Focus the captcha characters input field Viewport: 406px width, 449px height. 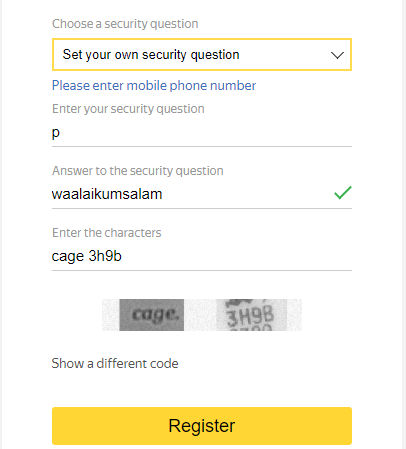tap(202, 257)
